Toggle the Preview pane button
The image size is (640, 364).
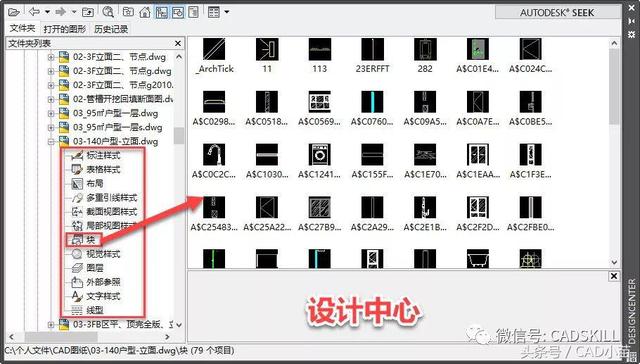coord(178,12)
